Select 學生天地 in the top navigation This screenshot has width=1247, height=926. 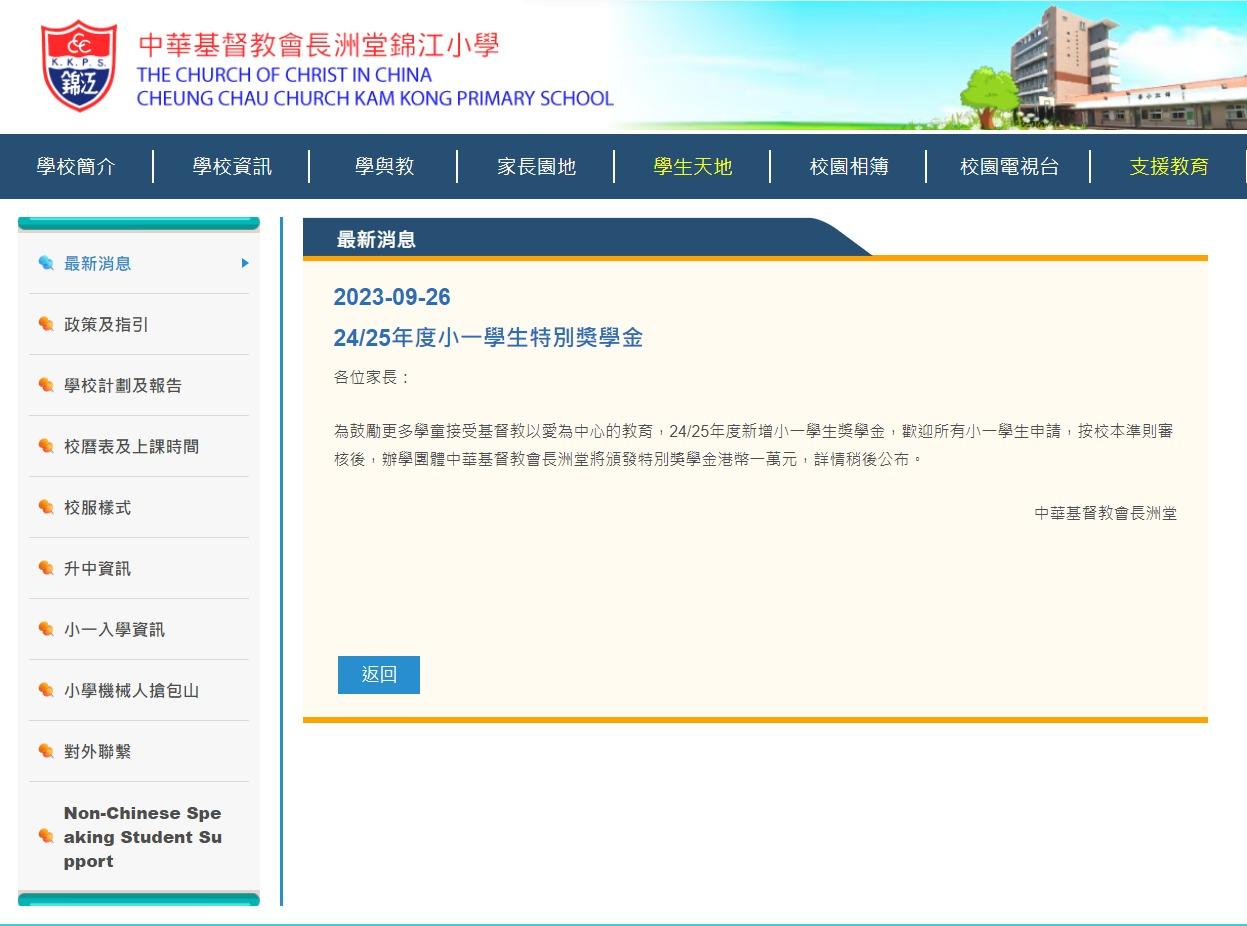tap(692, 167)
